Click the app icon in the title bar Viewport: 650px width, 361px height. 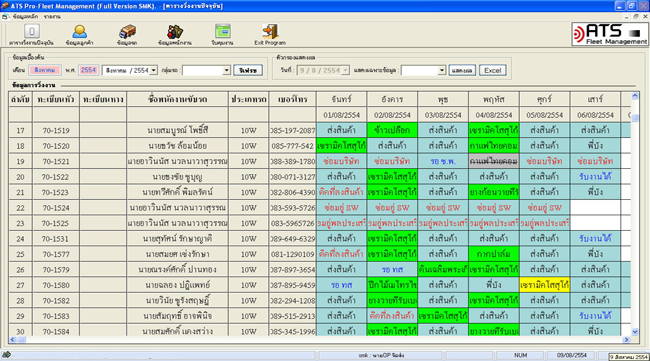[5, 6]
